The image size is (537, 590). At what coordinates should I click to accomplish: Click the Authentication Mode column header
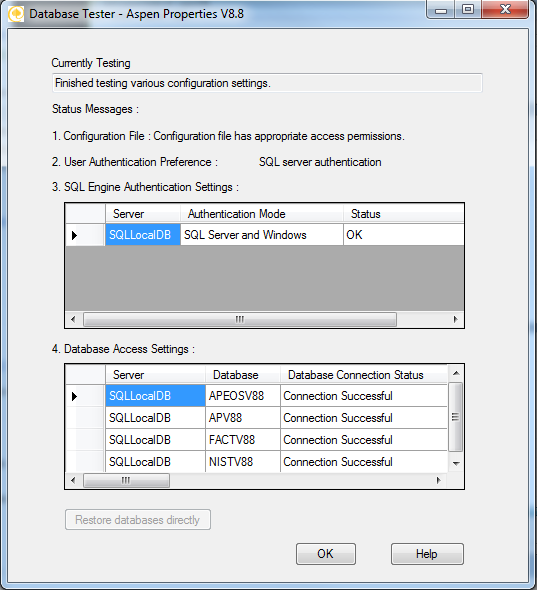pos(262,214)
